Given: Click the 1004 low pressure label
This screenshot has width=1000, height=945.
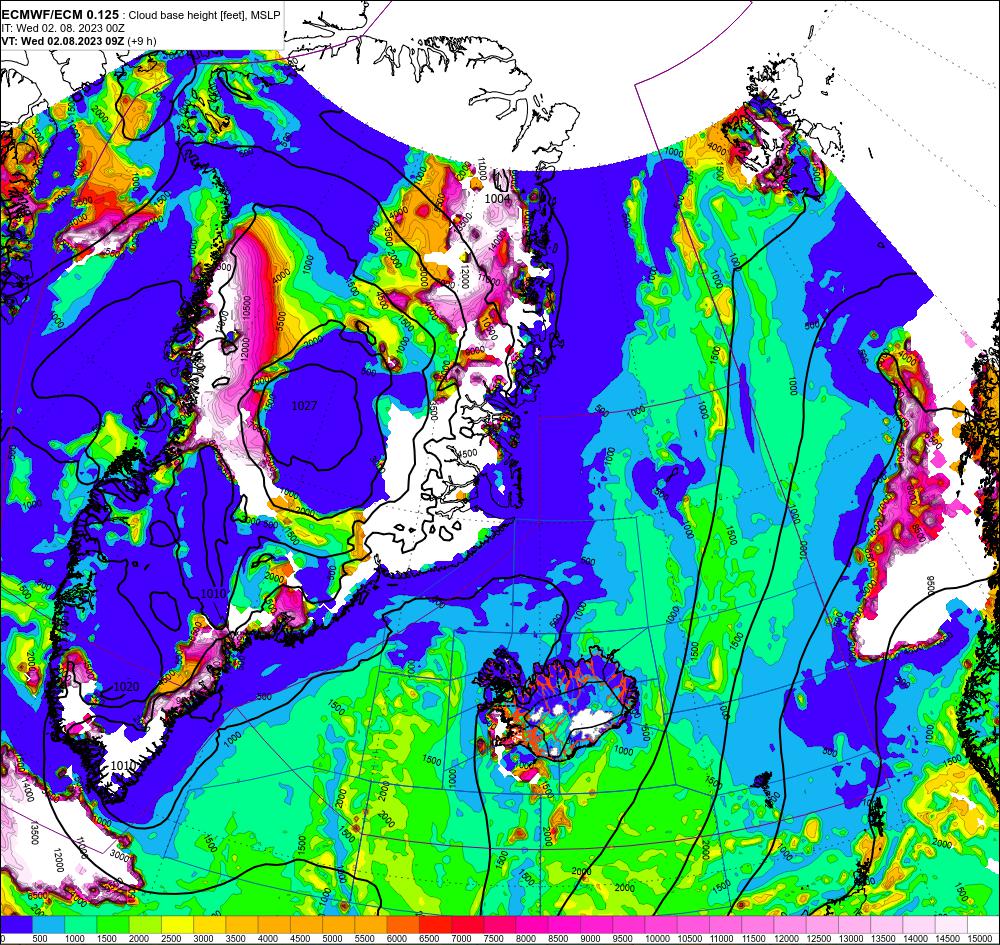Looking at the screenshot, I should tap(497, 199).
